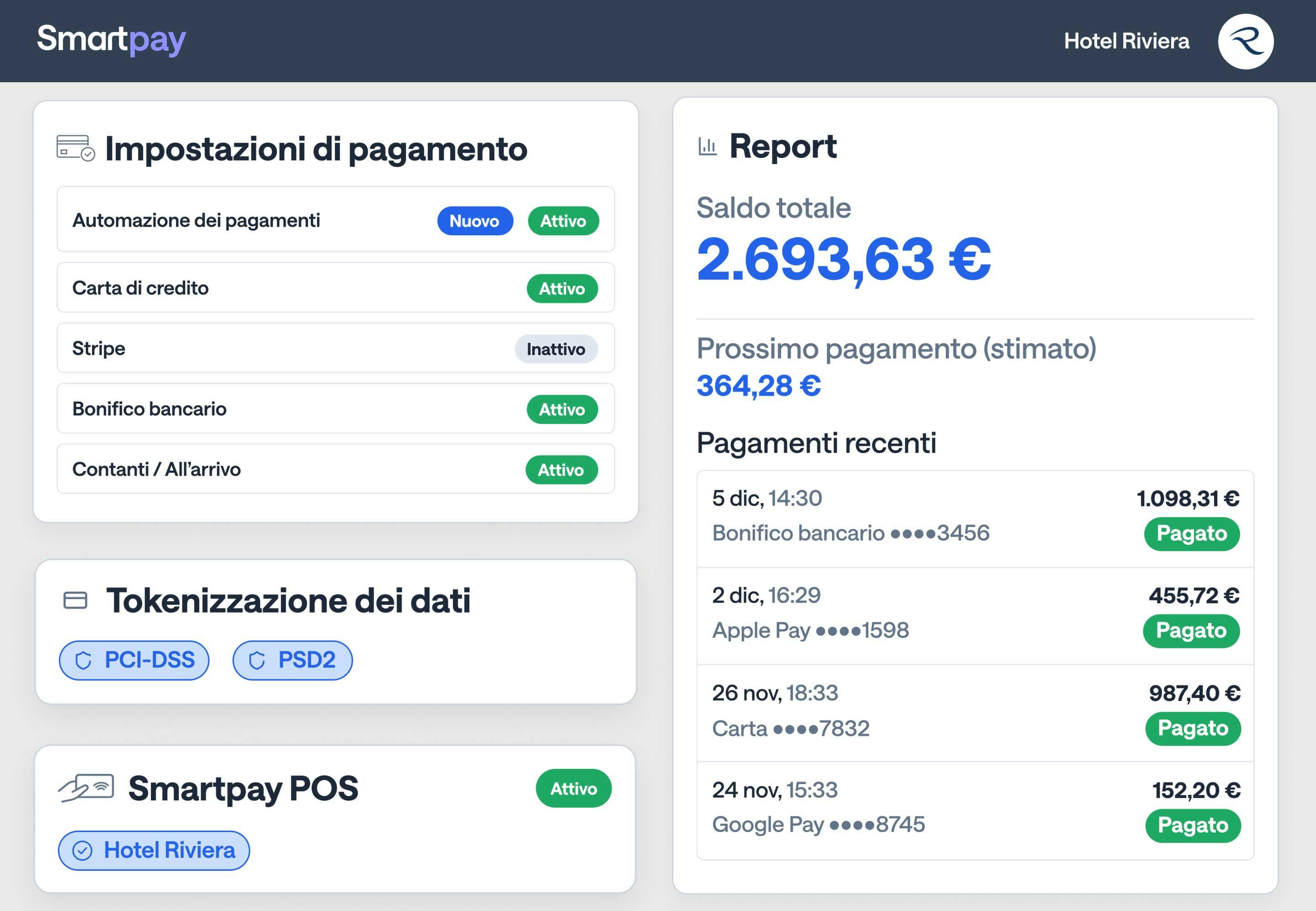Click the checkmark icon in the Hotel Riviera badge
Viewport: 1316px width, 911px height.
(82, 851)
